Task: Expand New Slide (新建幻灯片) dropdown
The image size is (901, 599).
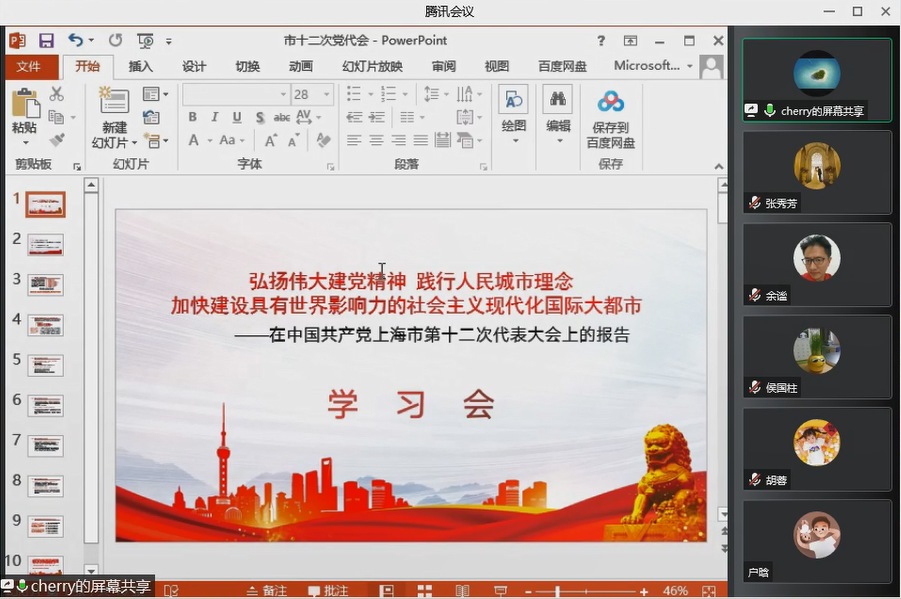Action: click(x=114, y=142)
